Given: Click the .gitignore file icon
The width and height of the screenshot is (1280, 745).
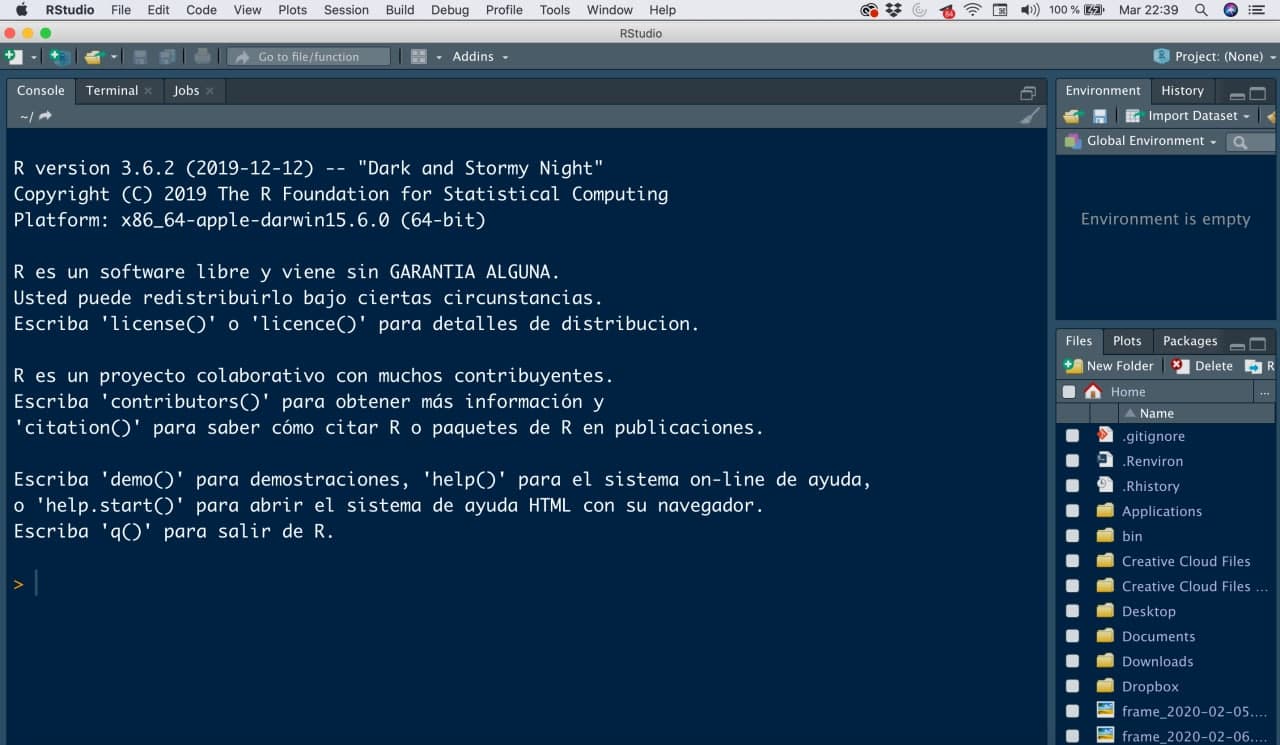Looking at the screenshot, I should point(1105,435).
